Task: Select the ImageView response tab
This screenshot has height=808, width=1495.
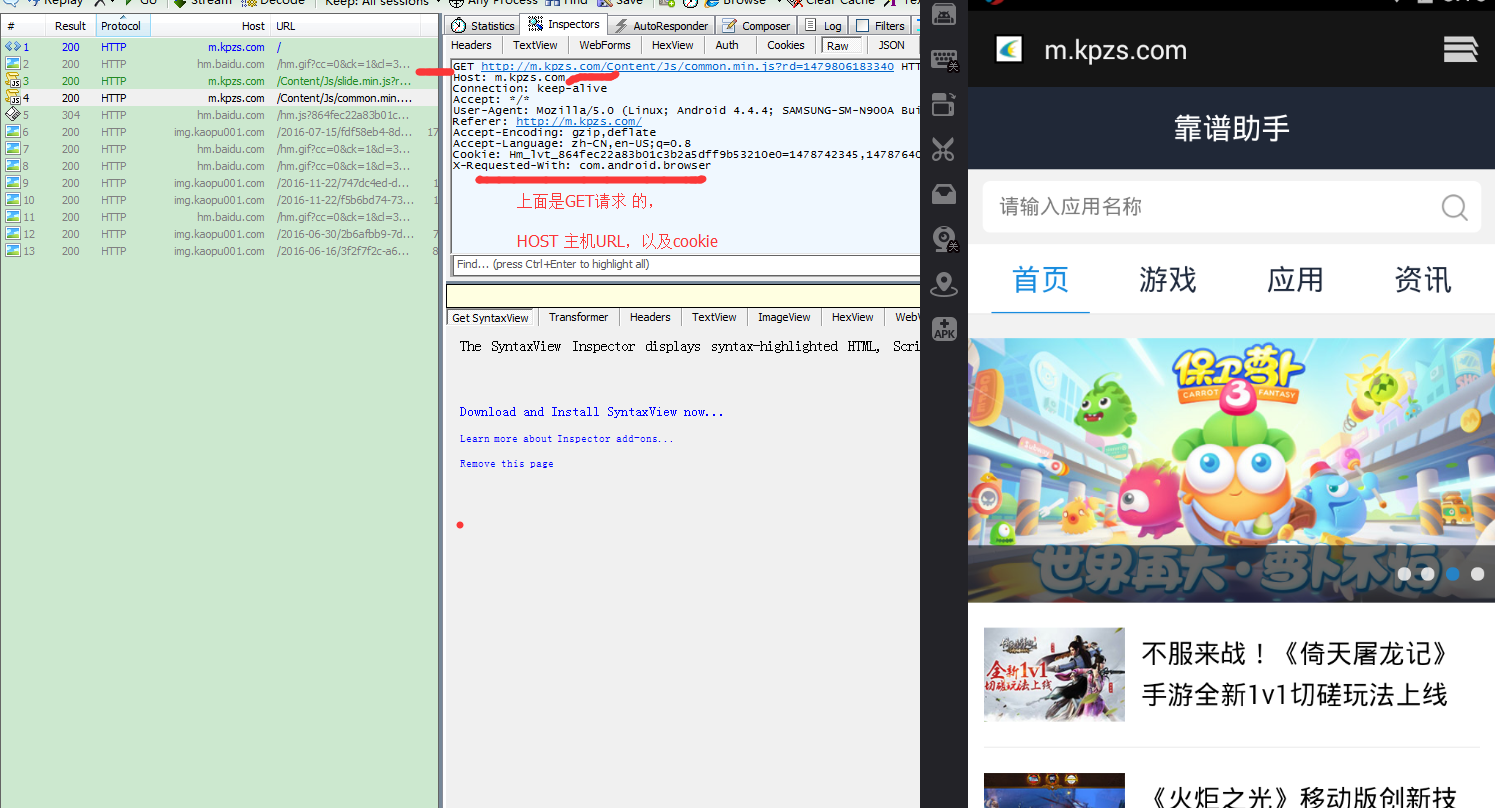Action: [x=784, y=317]
